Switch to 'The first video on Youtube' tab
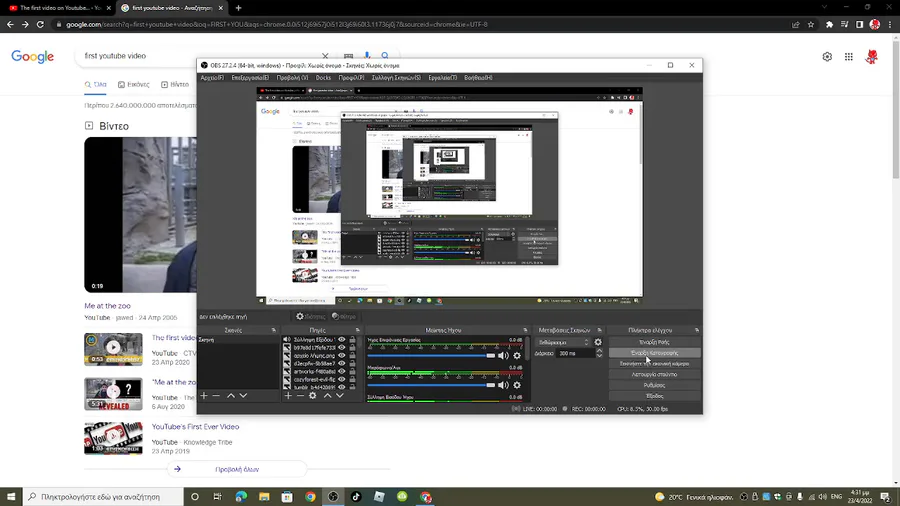The height and width of the screenshot is (506, 900). pos(59,8)
